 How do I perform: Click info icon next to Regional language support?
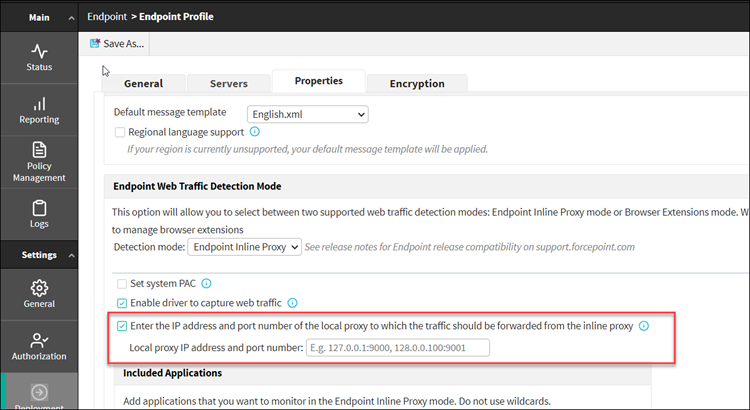point(255,132)
